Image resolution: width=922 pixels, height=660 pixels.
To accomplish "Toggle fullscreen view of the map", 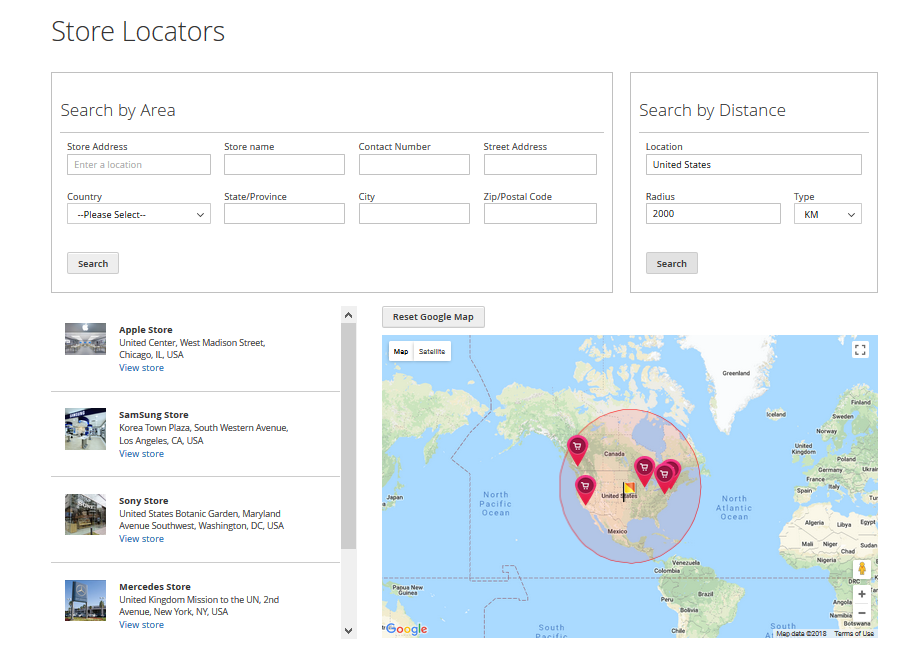I will pyautogui.click(x=861, y=350).
